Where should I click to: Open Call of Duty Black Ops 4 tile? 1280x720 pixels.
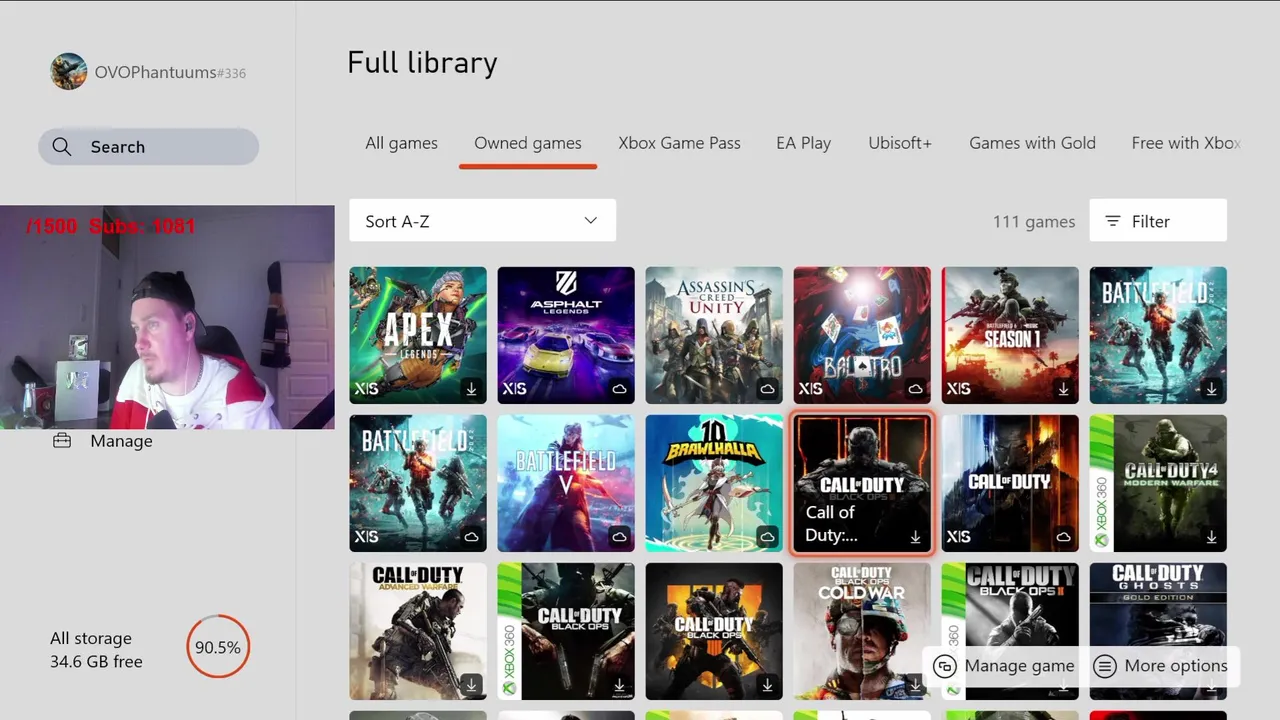tap(714, 631)
